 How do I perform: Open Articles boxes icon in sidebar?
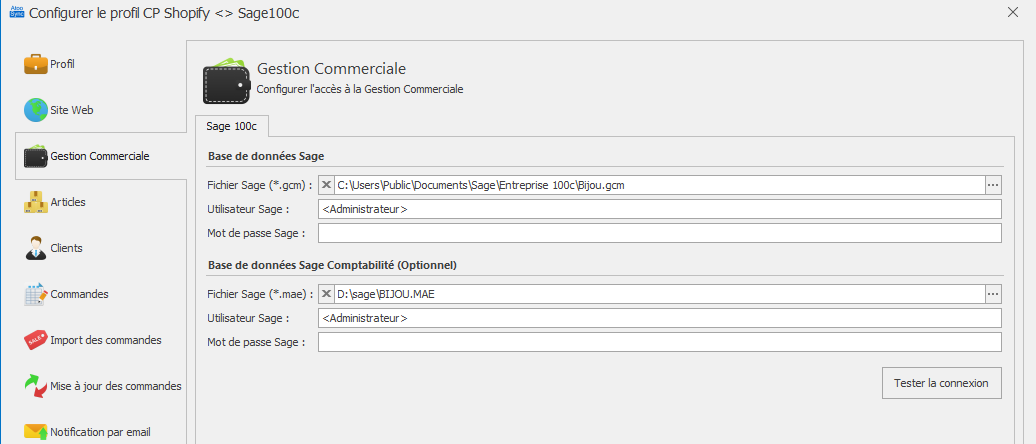click(36, 202)
